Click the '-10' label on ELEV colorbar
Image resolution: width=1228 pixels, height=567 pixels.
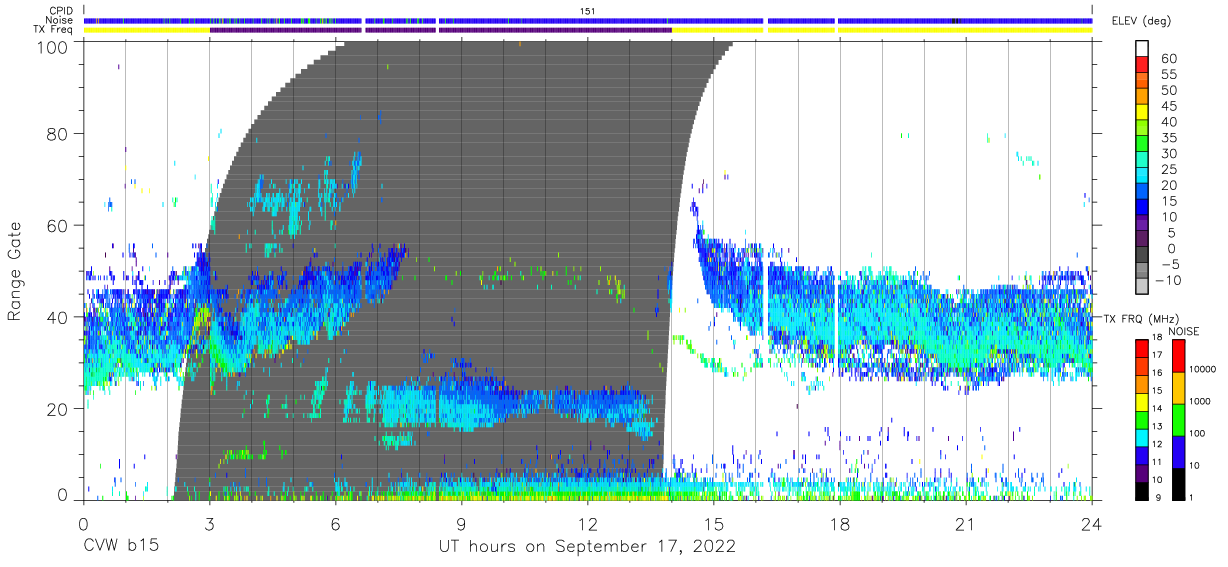(1166, 281)
